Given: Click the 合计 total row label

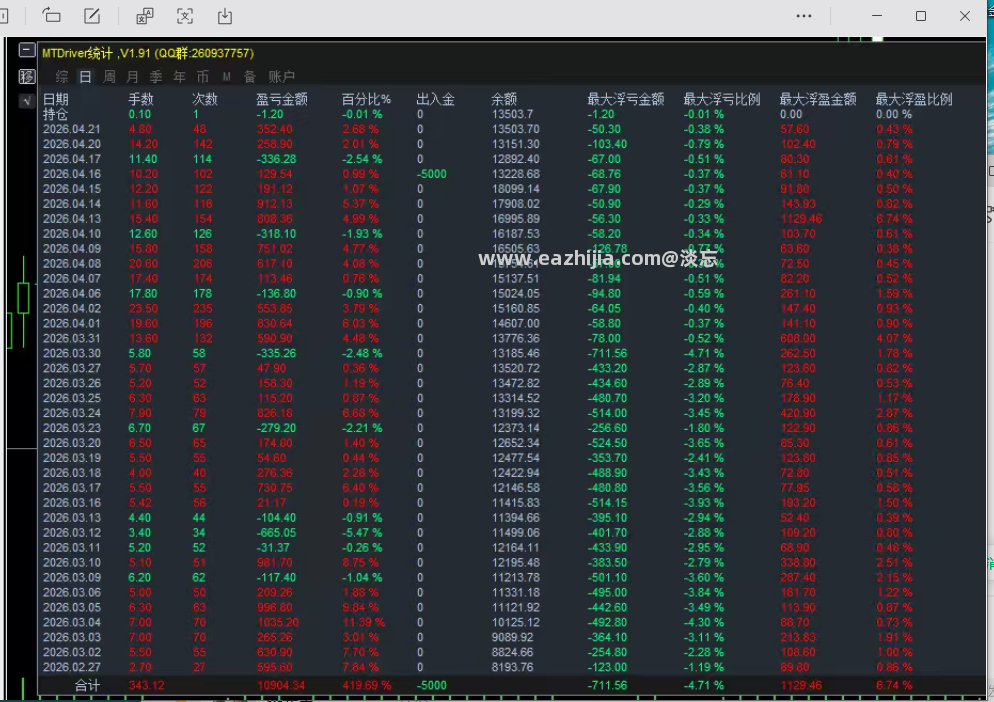Looking at the screenshot, I should pyautogui.click(x=87, y=686).
